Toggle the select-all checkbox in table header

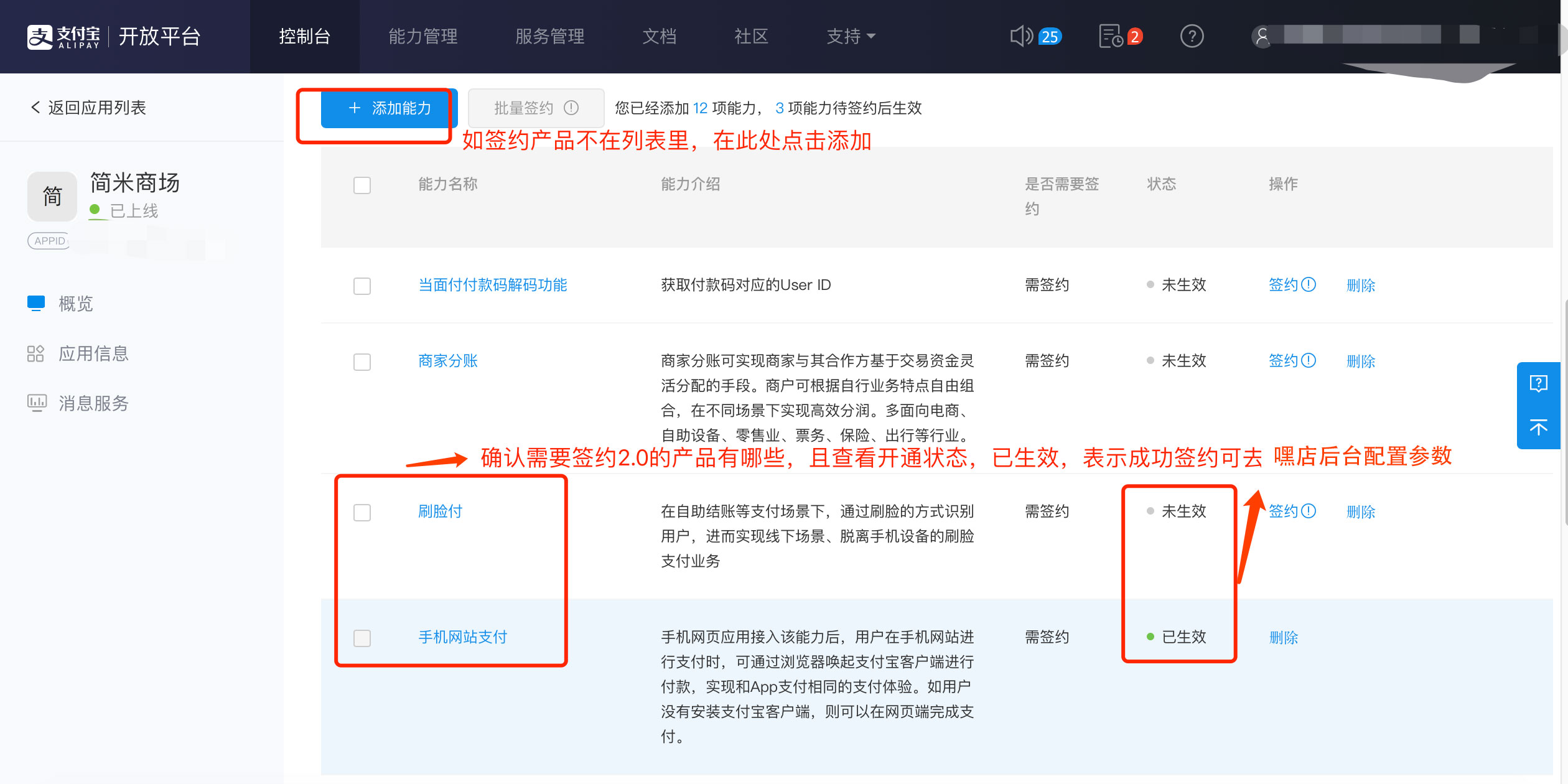362,185
